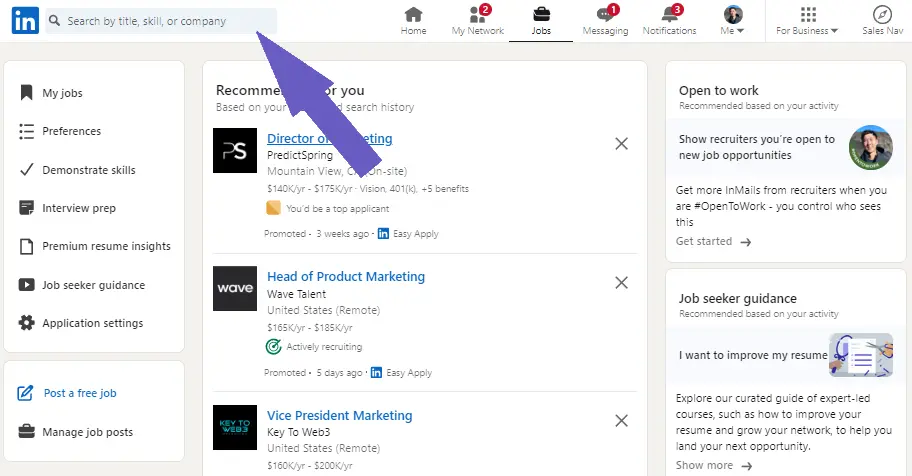Screen dimensions: 912x476
Task: Dismiss Director of Marketing job
Action: [x=621, y=144]
